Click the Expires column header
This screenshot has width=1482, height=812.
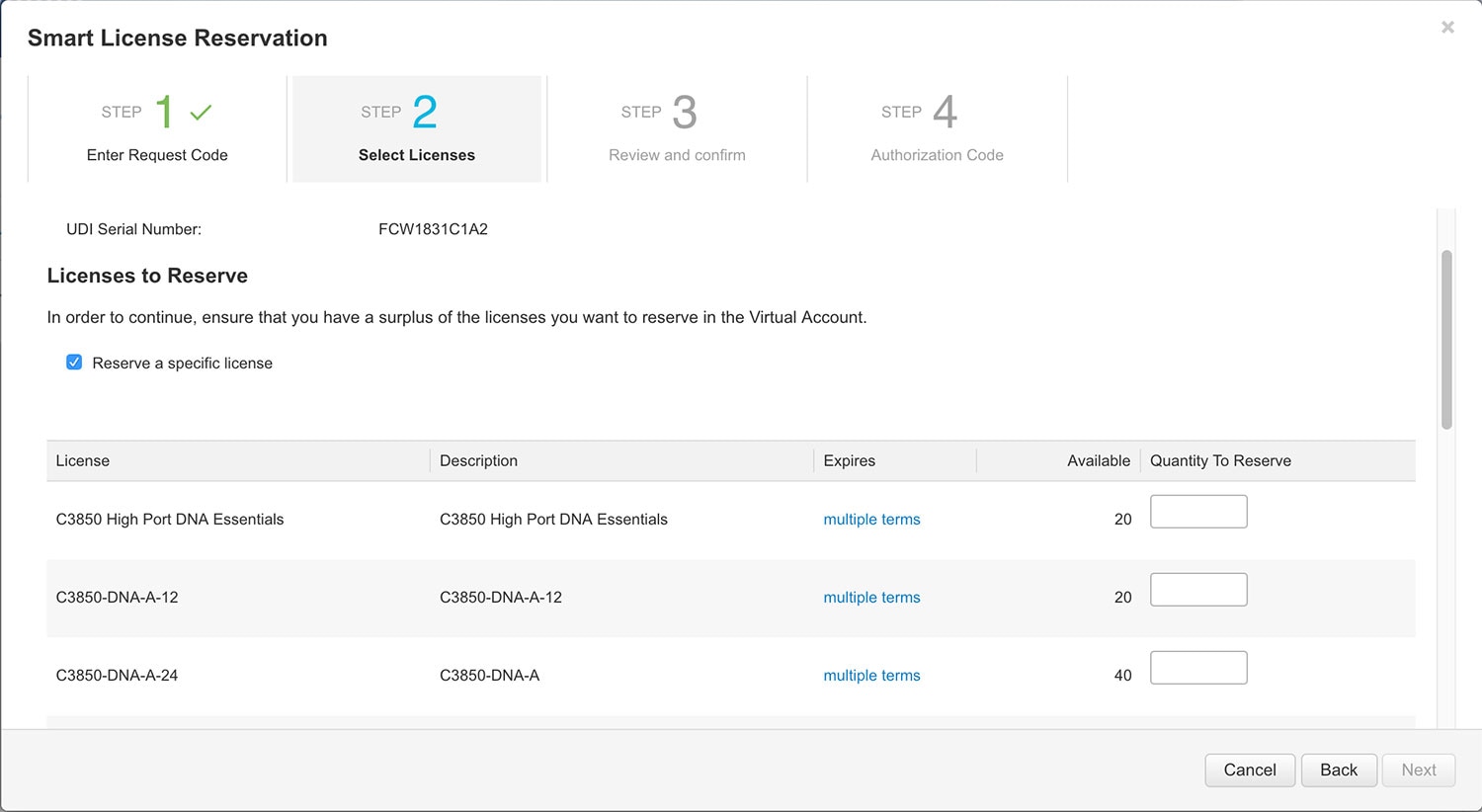(x=894, y=461)
